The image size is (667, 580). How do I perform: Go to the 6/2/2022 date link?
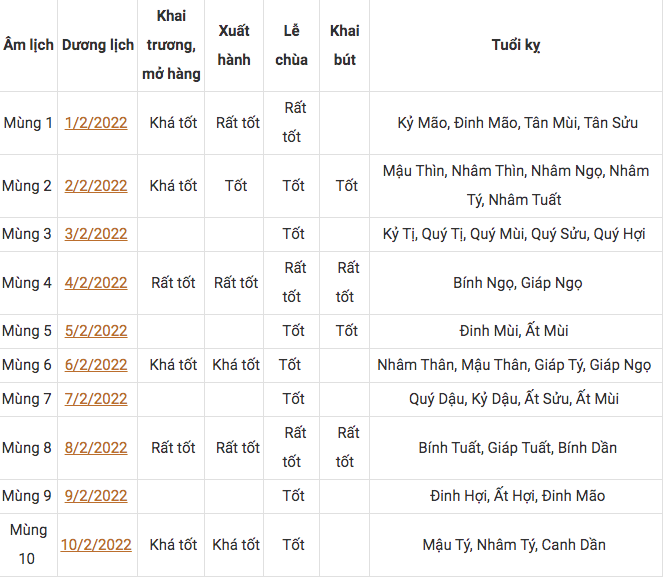click(96, 365)
